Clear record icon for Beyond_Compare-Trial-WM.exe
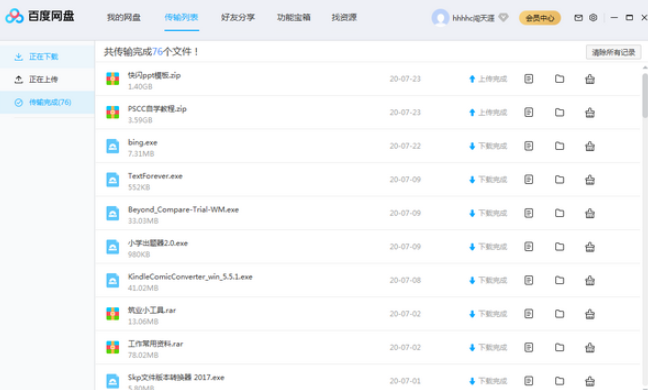 click(590, 213)
